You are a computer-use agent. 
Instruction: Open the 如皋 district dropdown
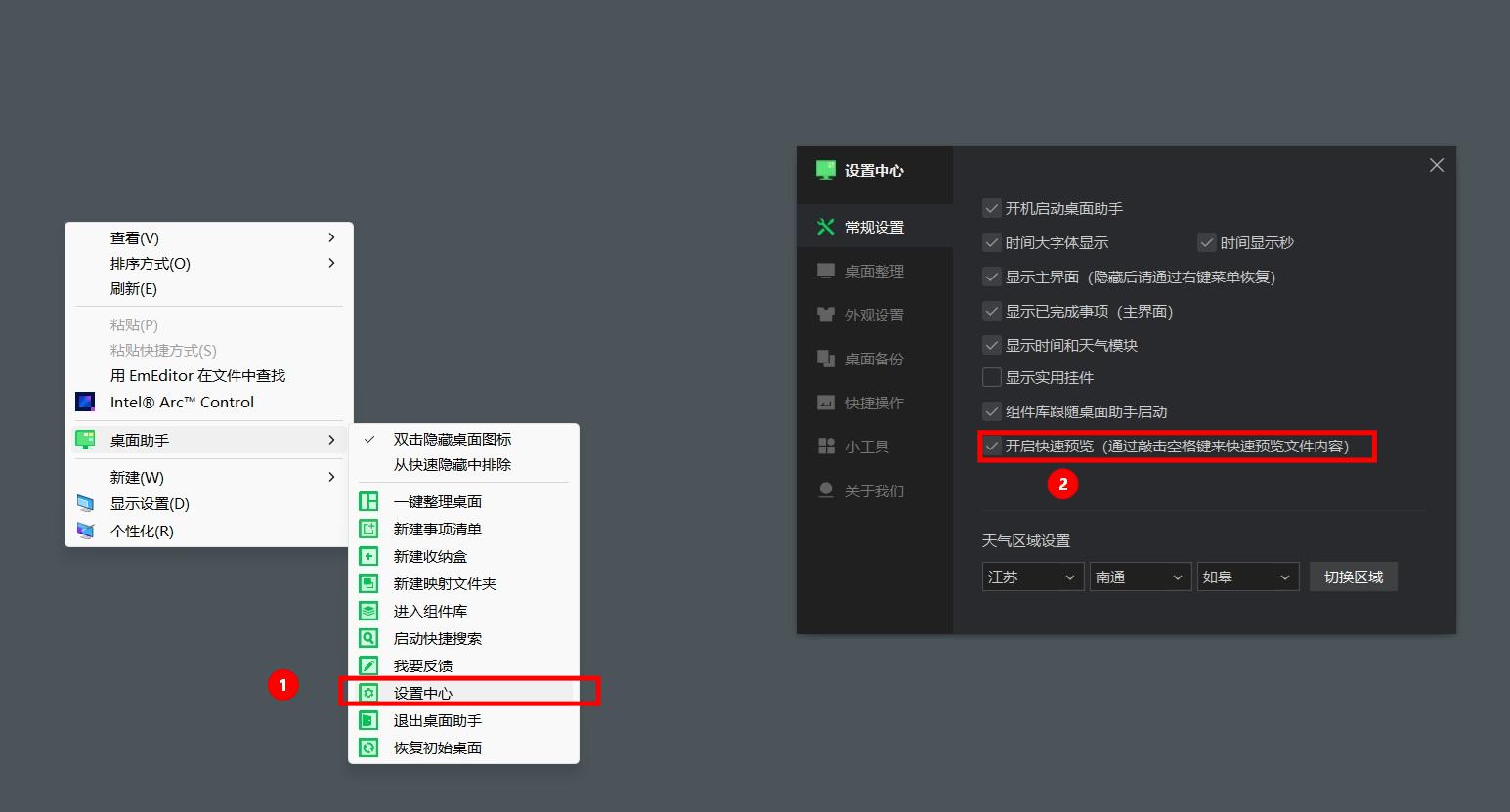[1248, 577]
